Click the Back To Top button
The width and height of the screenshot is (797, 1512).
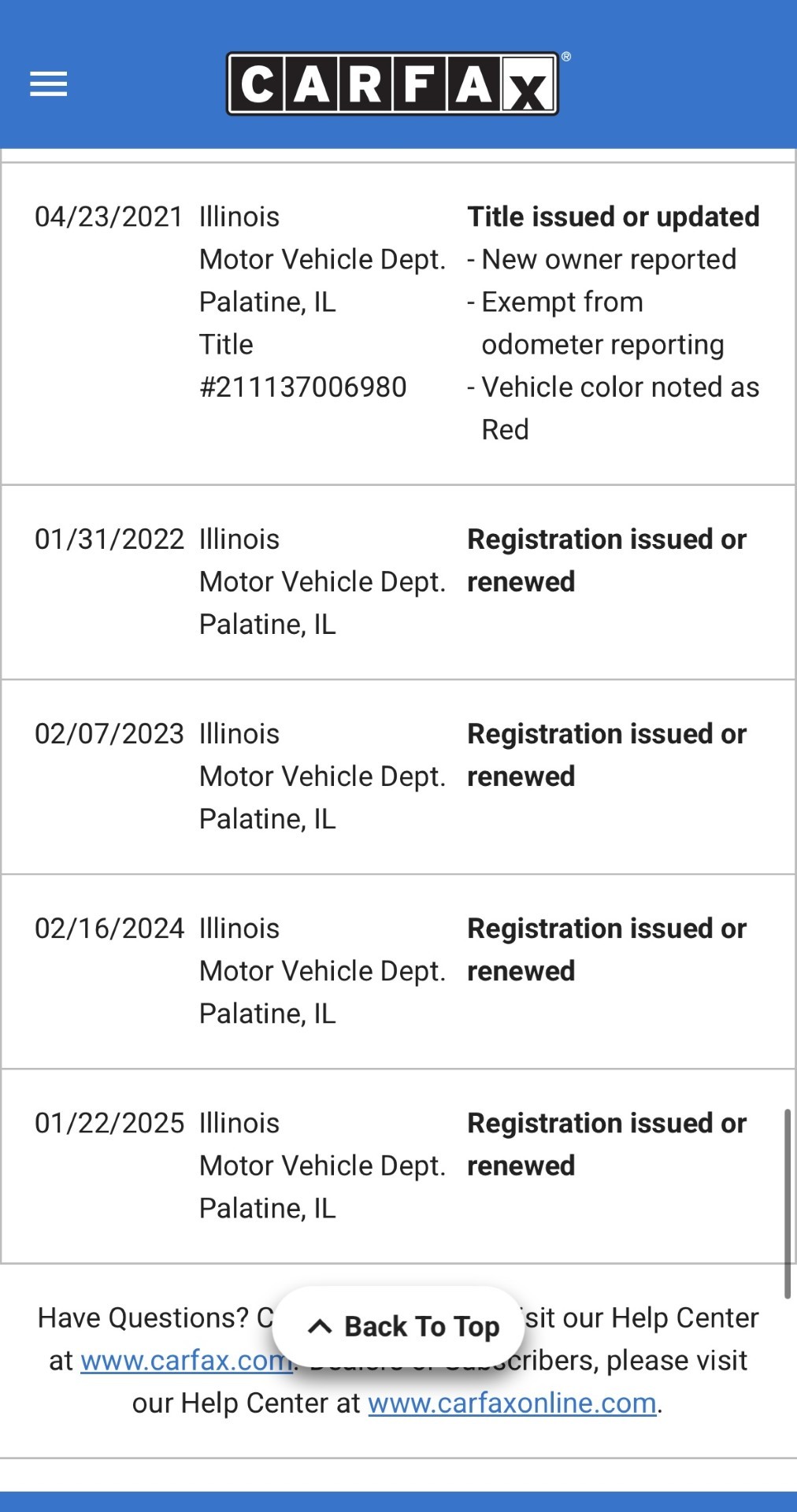[x=399, y=1327]
